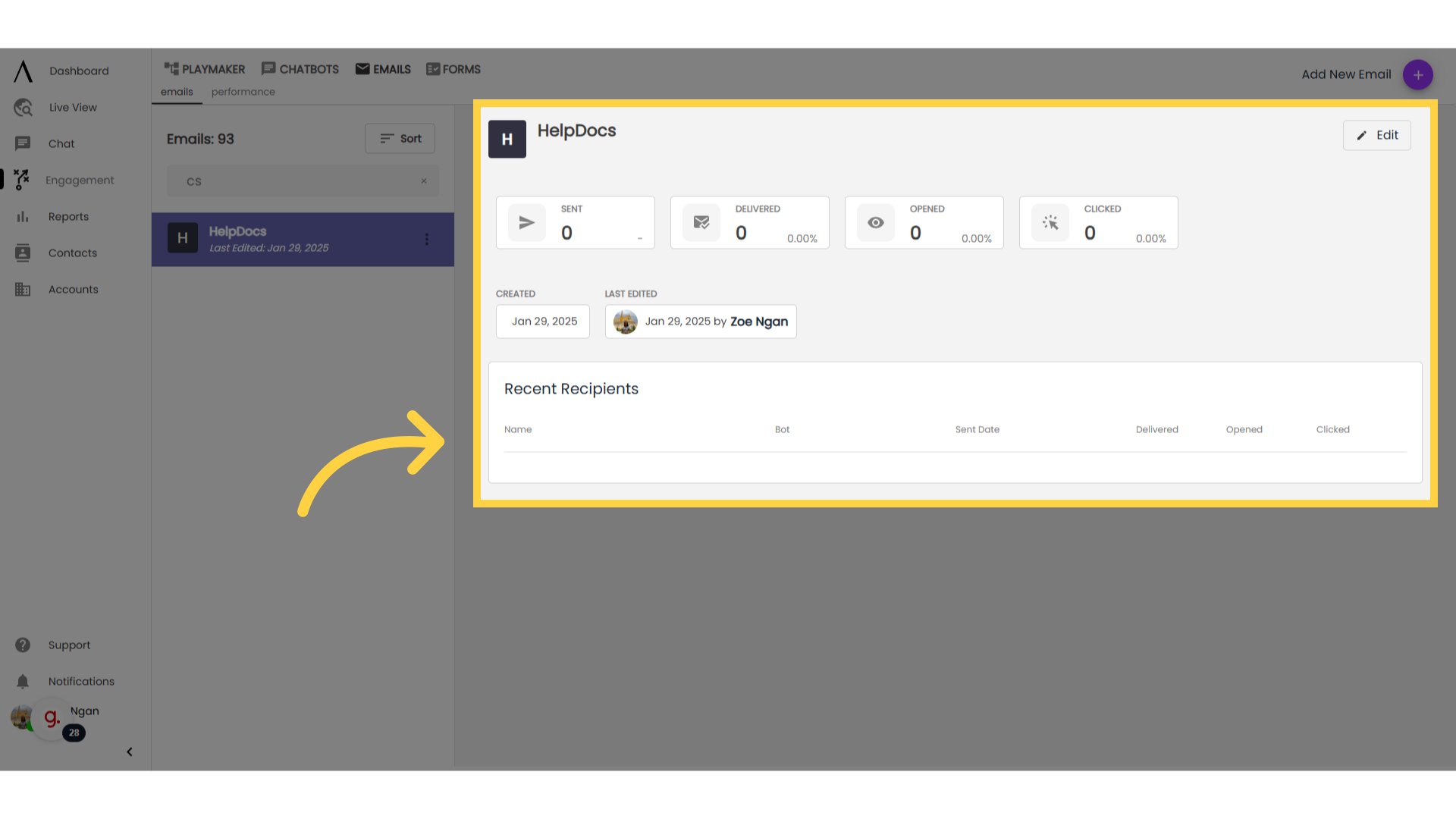
Task: Click the Edit button for HelpDocs
Action: click(1377, 135)
